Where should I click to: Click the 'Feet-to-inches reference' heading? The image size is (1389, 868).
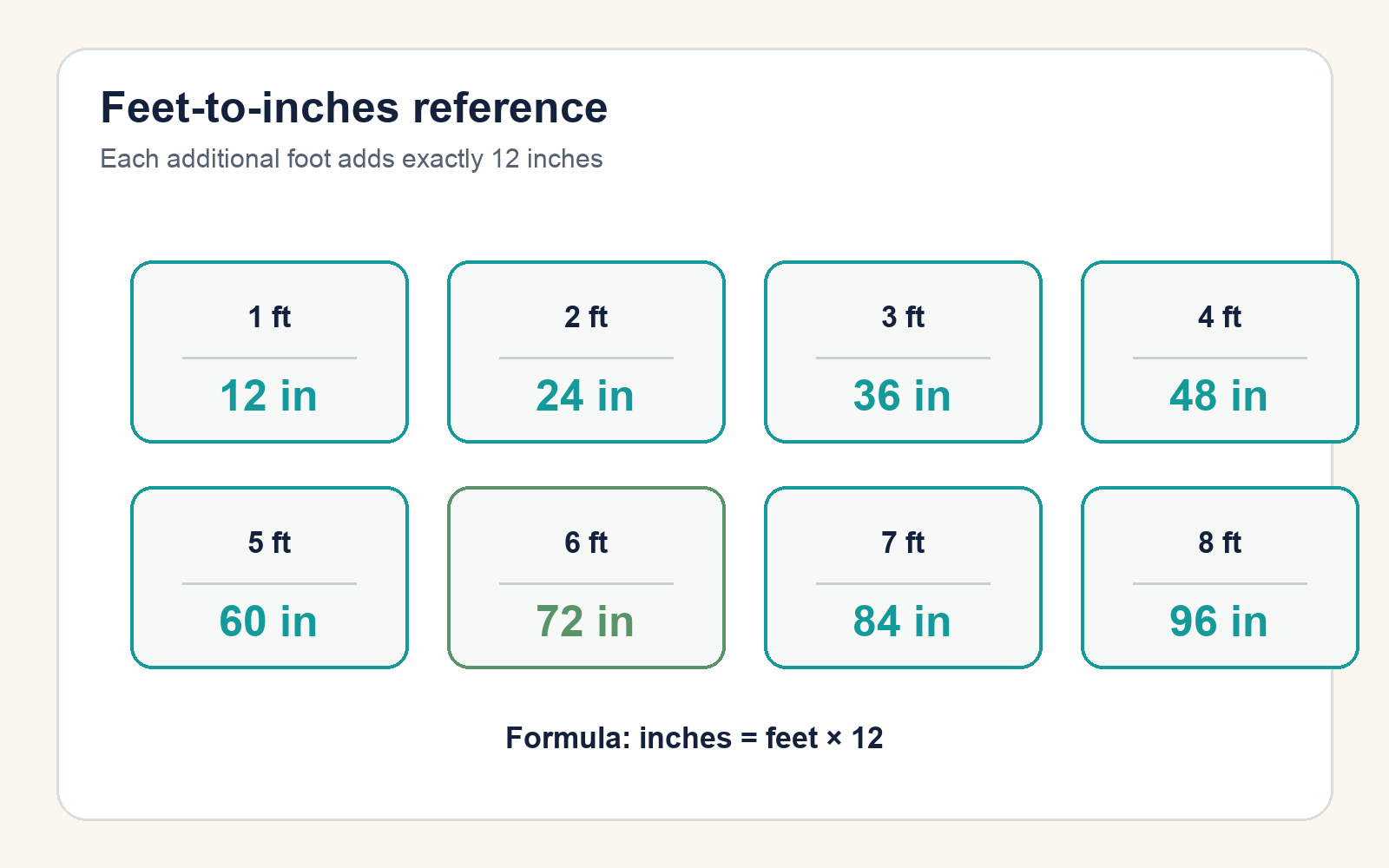354,108
